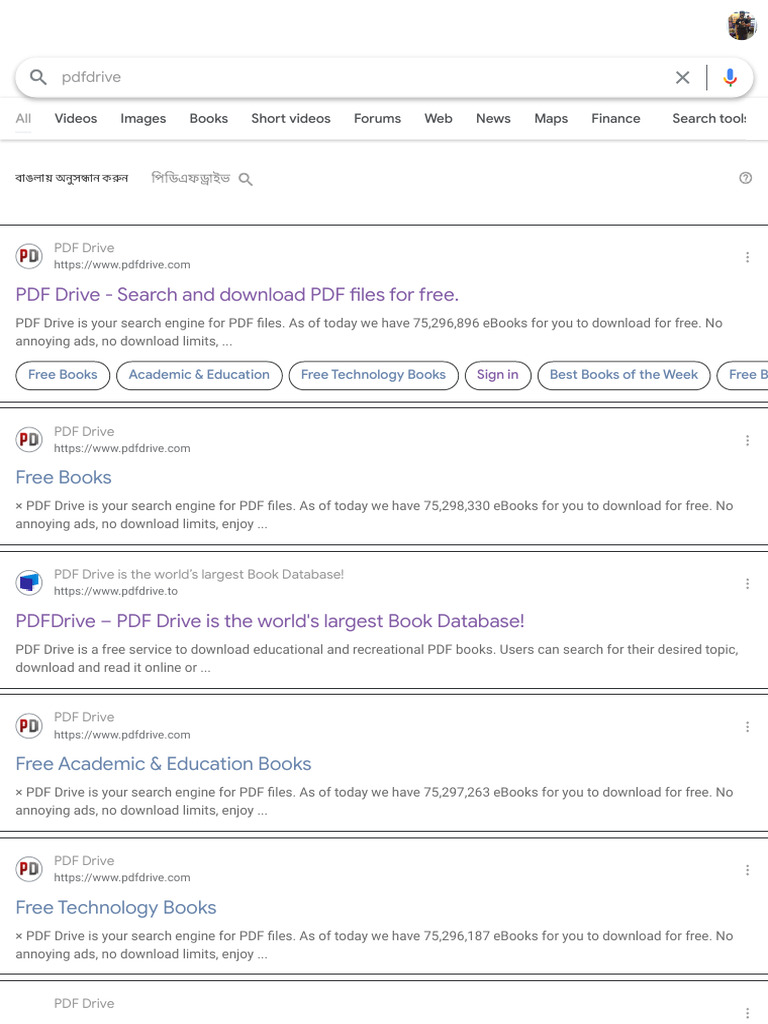Switch to the Videos tab
Screen dimensions: 768x1024
pos(76,118)
